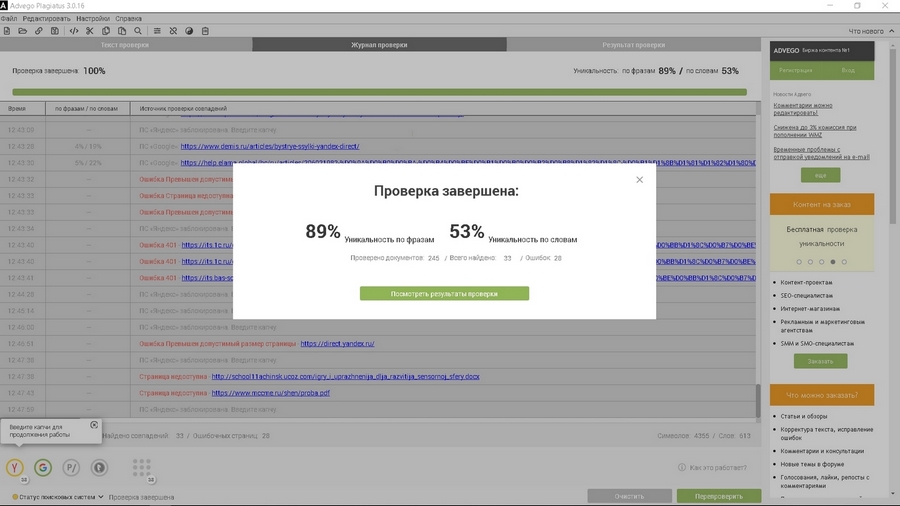Click the Yandex search engine status icon
900x506 pixels.
click(15, 468)
